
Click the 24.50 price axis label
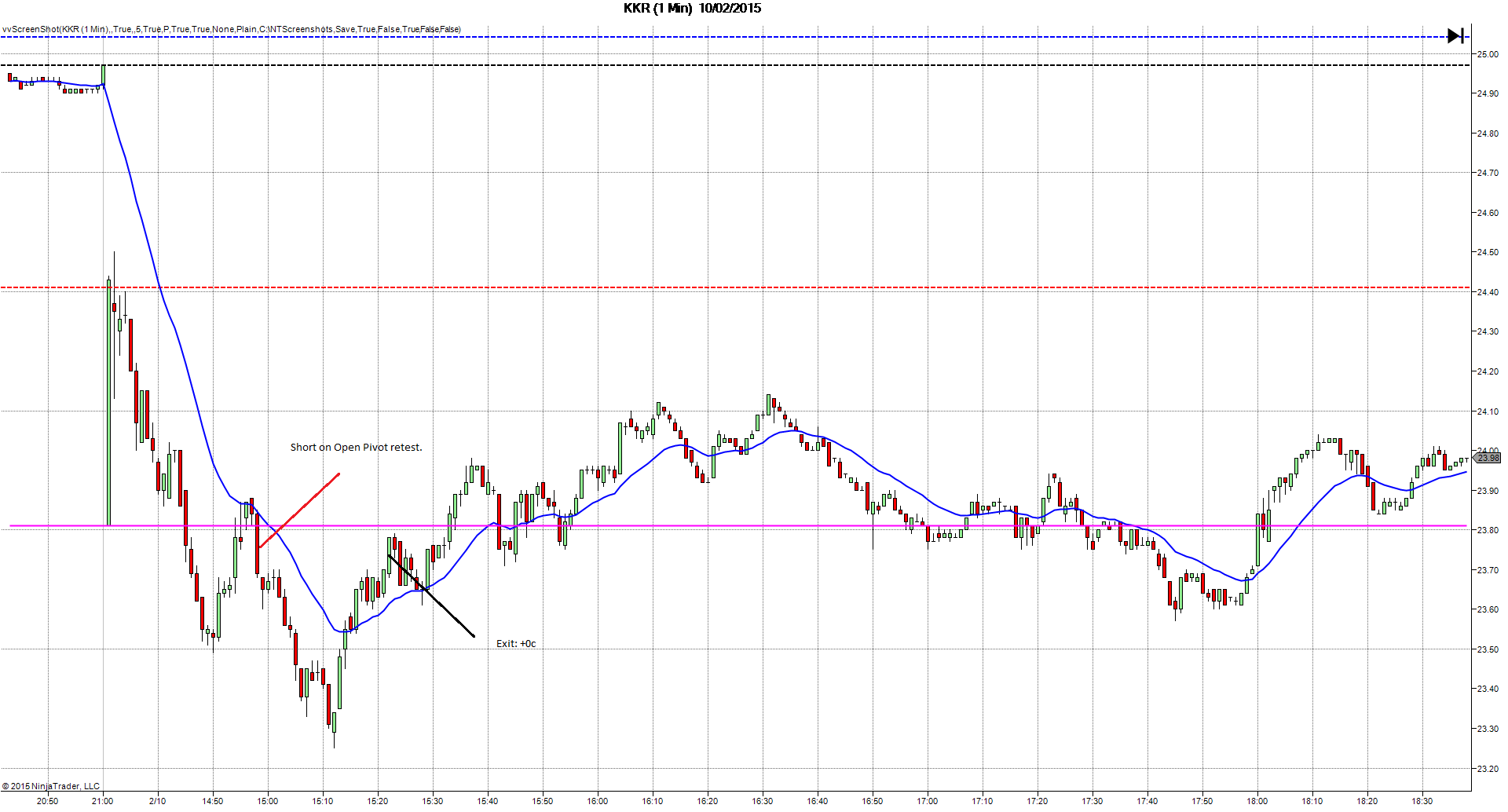[x=1488, y=252]
